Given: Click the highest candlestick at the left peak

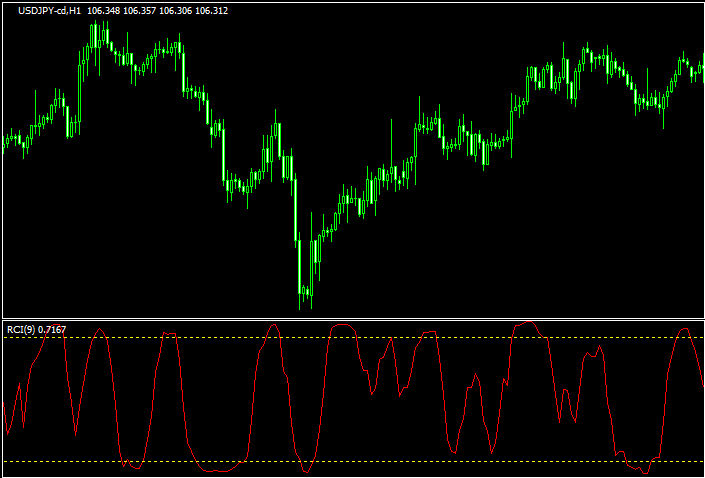Looking at the screenshot, I should (x=97, y=36).
